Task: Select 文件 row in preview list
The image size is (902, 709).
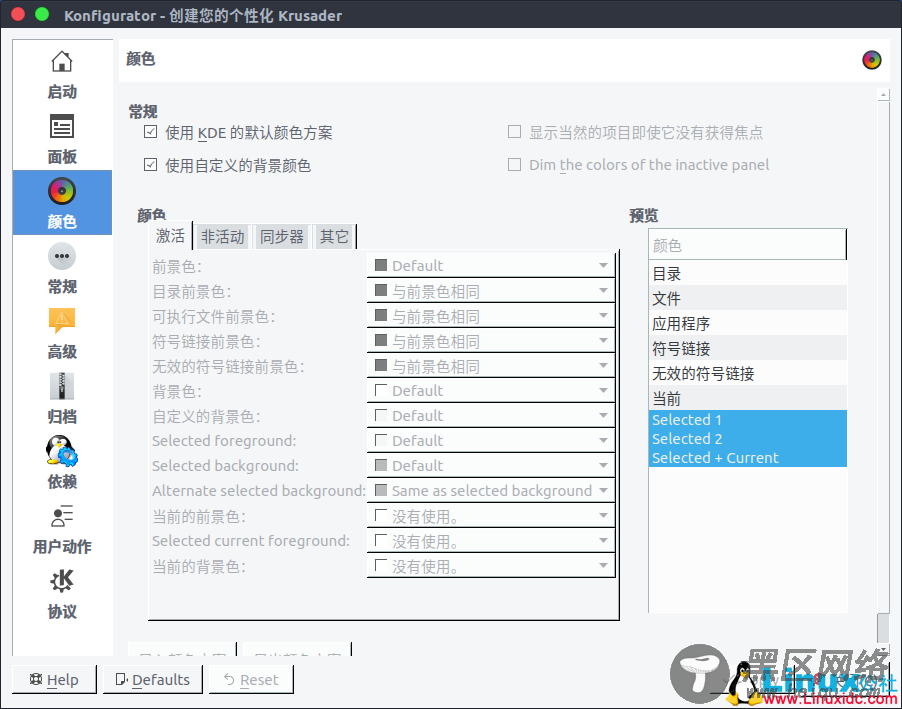Action: (747, 298)
